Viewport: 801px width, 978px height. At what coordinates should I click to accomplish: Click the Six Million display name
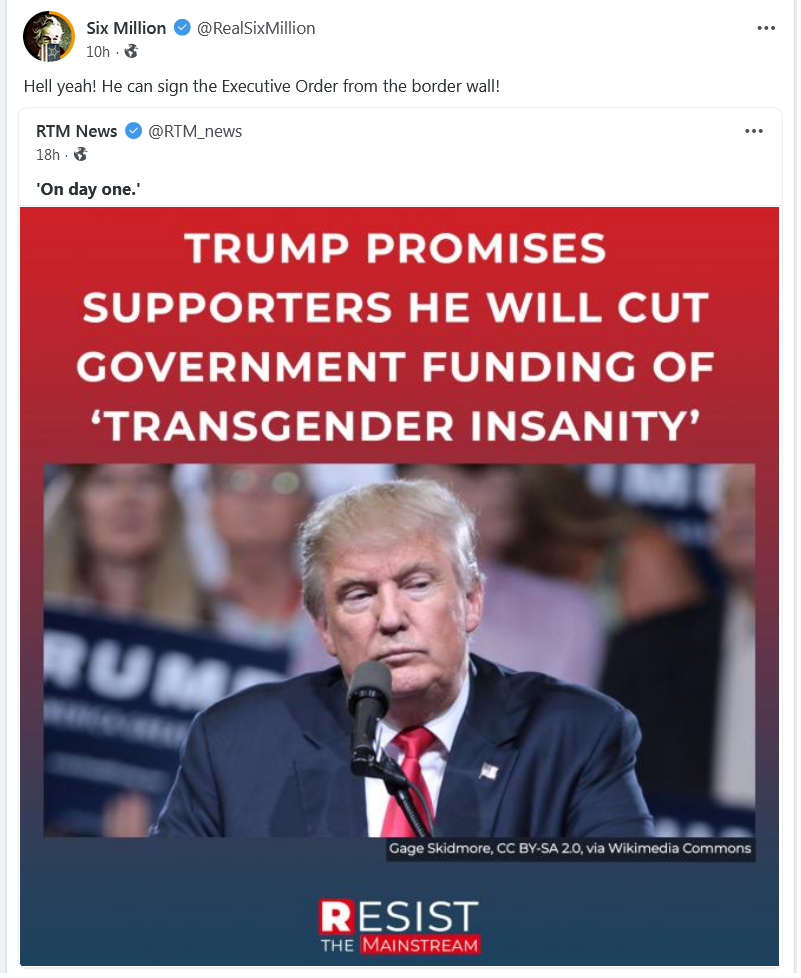point(126,28)
